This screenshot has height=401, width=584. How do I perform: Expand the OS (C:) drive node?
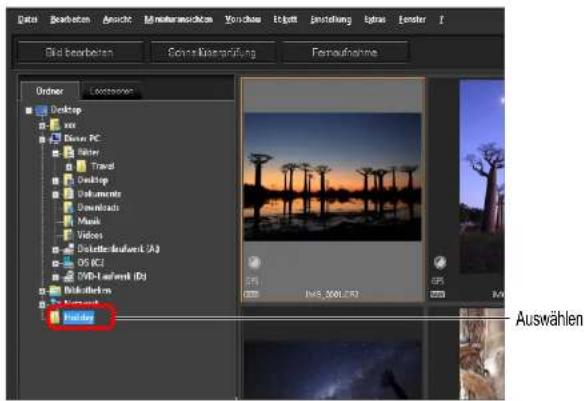coord(55,263)
